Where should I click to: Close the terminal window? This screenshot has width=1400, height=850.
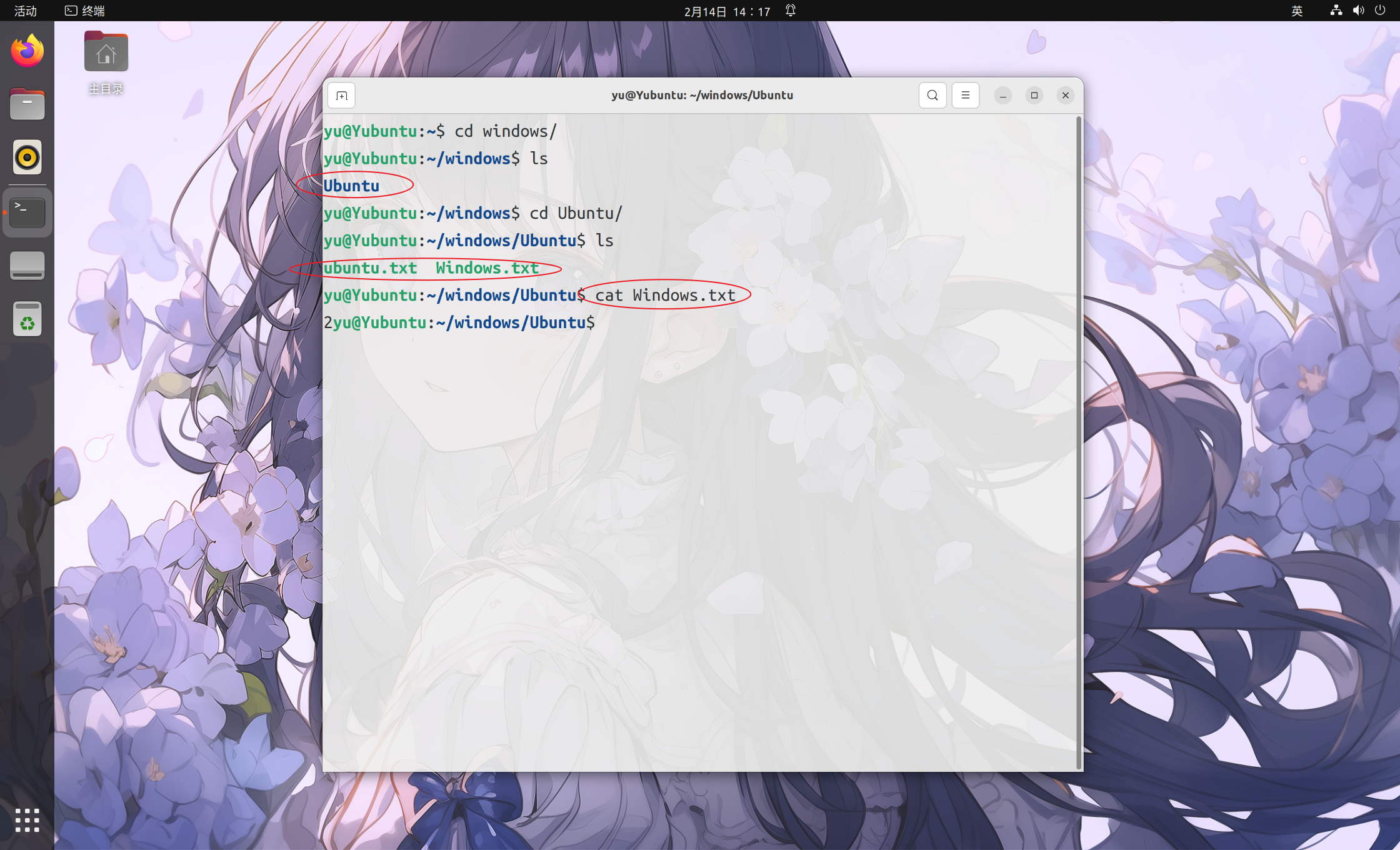coord(1065,96)
